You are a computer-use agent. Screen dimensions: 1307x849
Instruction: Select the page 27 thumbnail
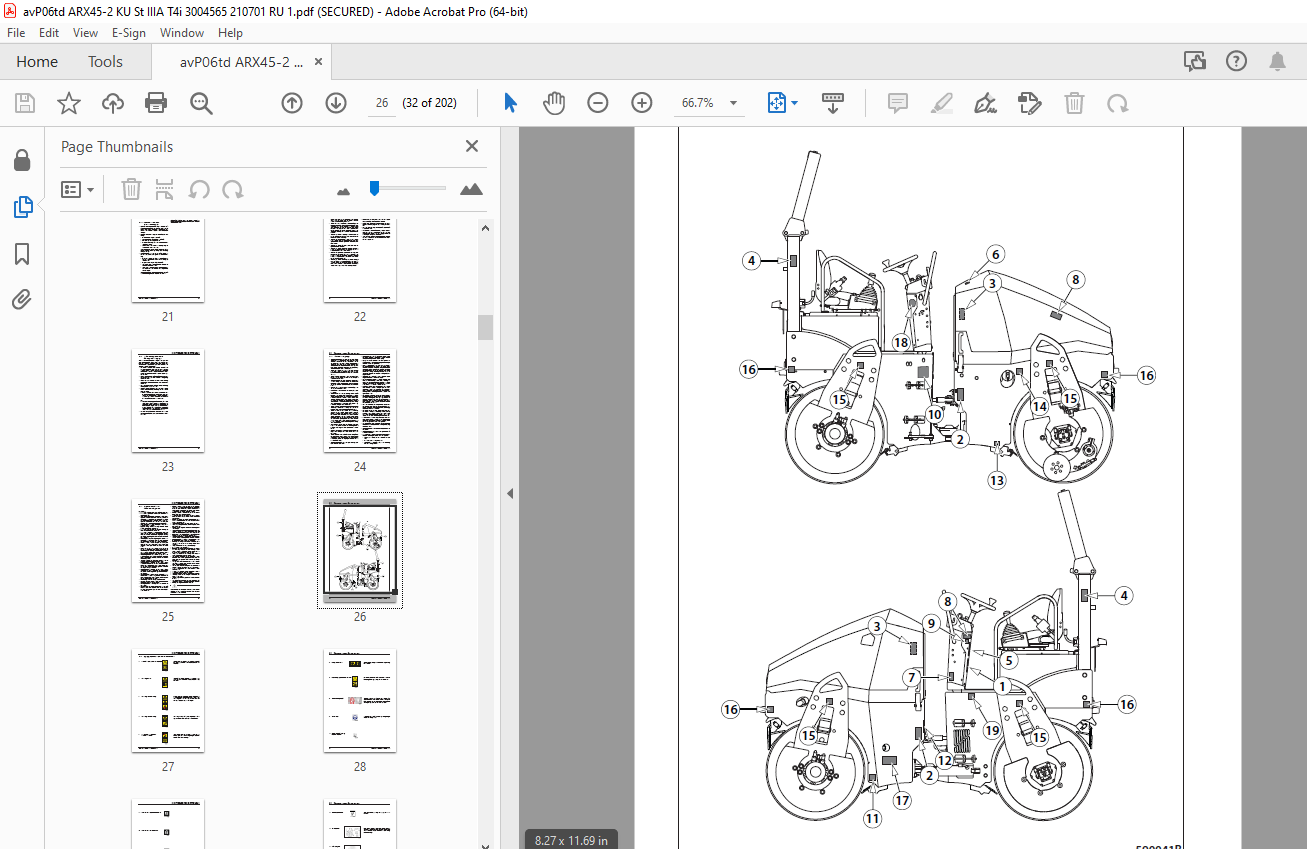coord(168,701)
